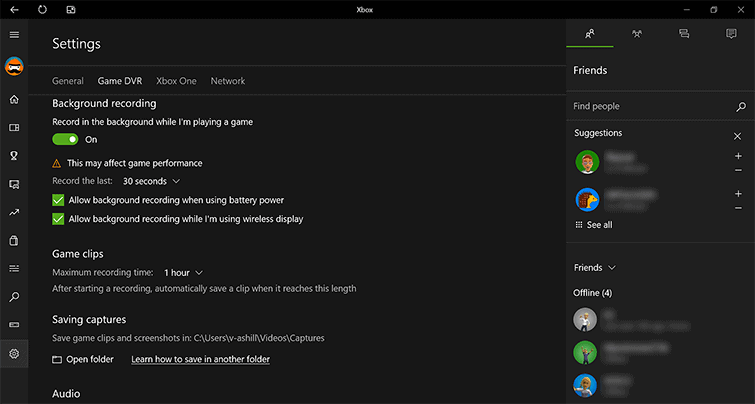Open My games sidebar icon
Viewport: 755px width, 404px height.
coord(14,128)
